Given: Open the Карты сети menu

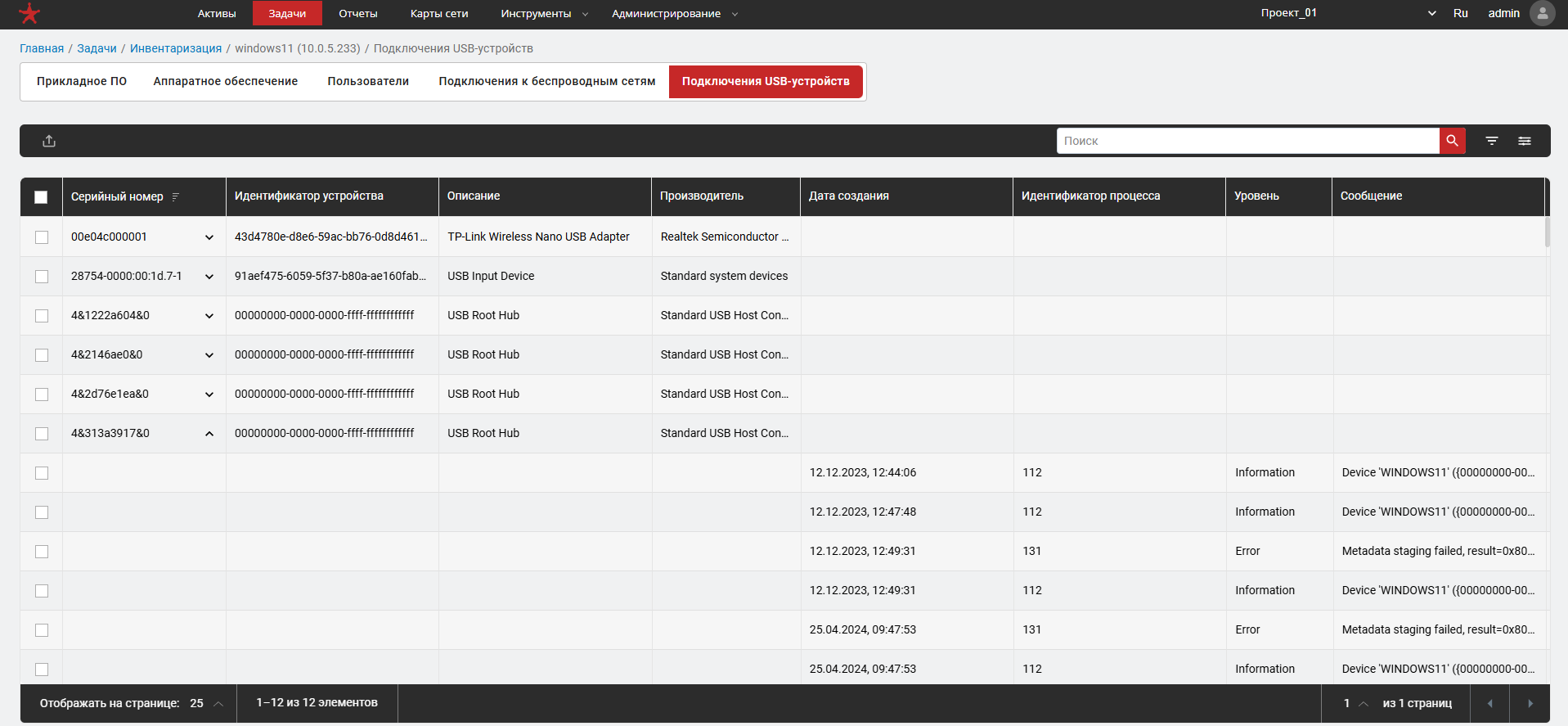Looking at the screenshot, I should coord(439,13).
